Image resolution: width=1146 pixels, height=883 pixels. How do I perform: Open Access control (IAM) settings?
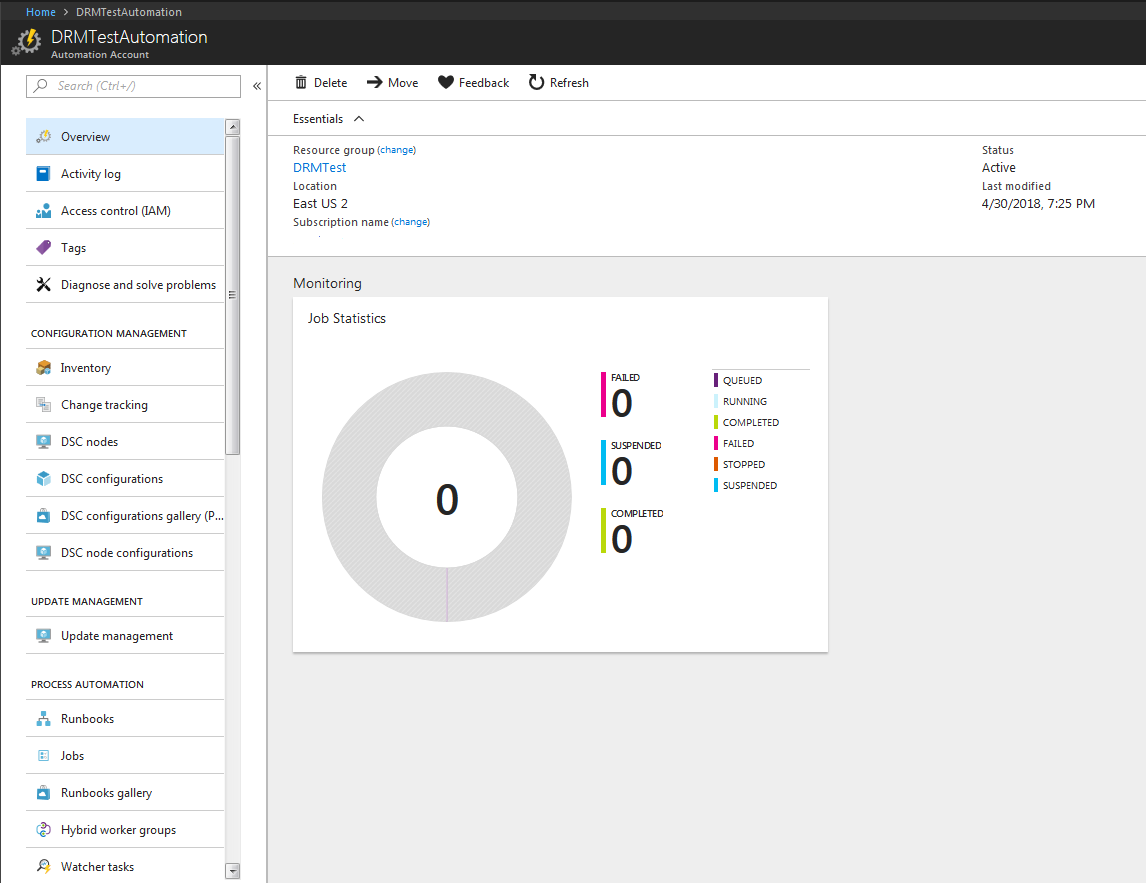(x=44, y=210)
